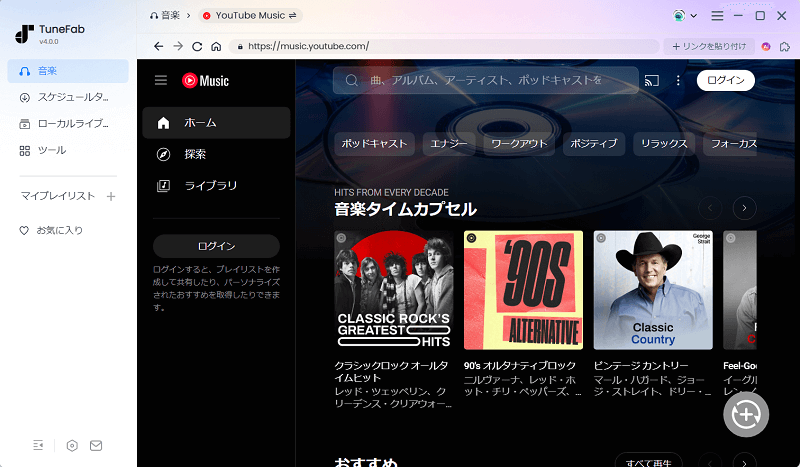Show next items in 音楽タイムカプセル carousel

pos(744,208)
